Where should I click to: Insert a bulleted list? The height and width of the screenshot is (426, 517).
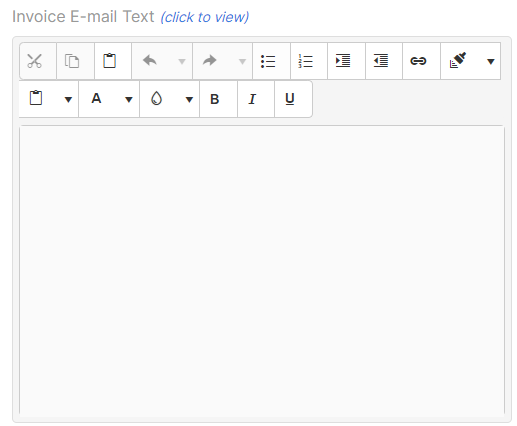click(268, 61)
